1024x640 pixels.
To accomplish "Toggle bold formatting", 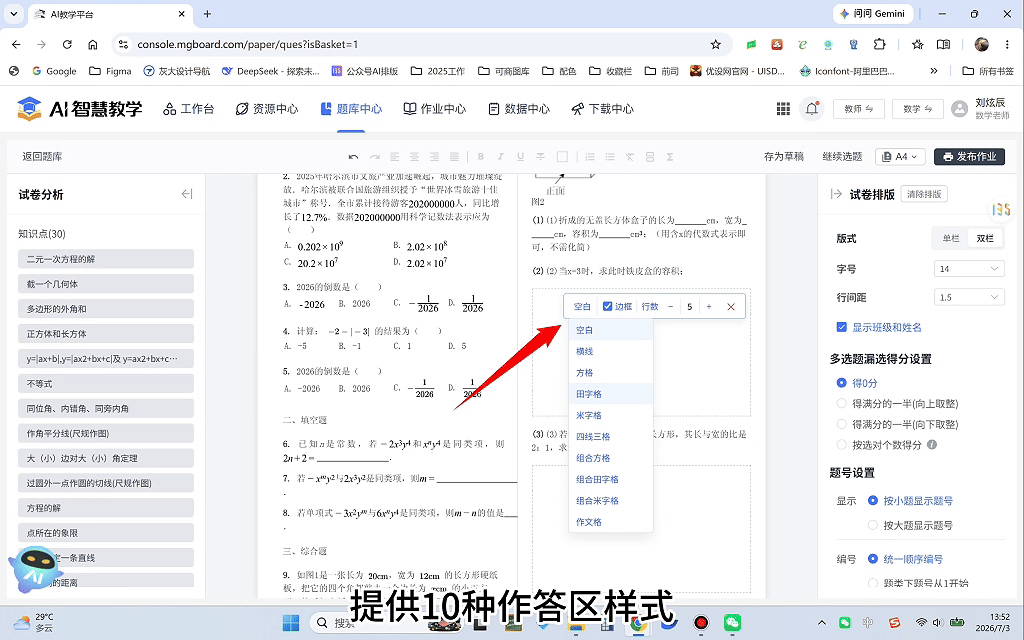I will pos(481,157).
